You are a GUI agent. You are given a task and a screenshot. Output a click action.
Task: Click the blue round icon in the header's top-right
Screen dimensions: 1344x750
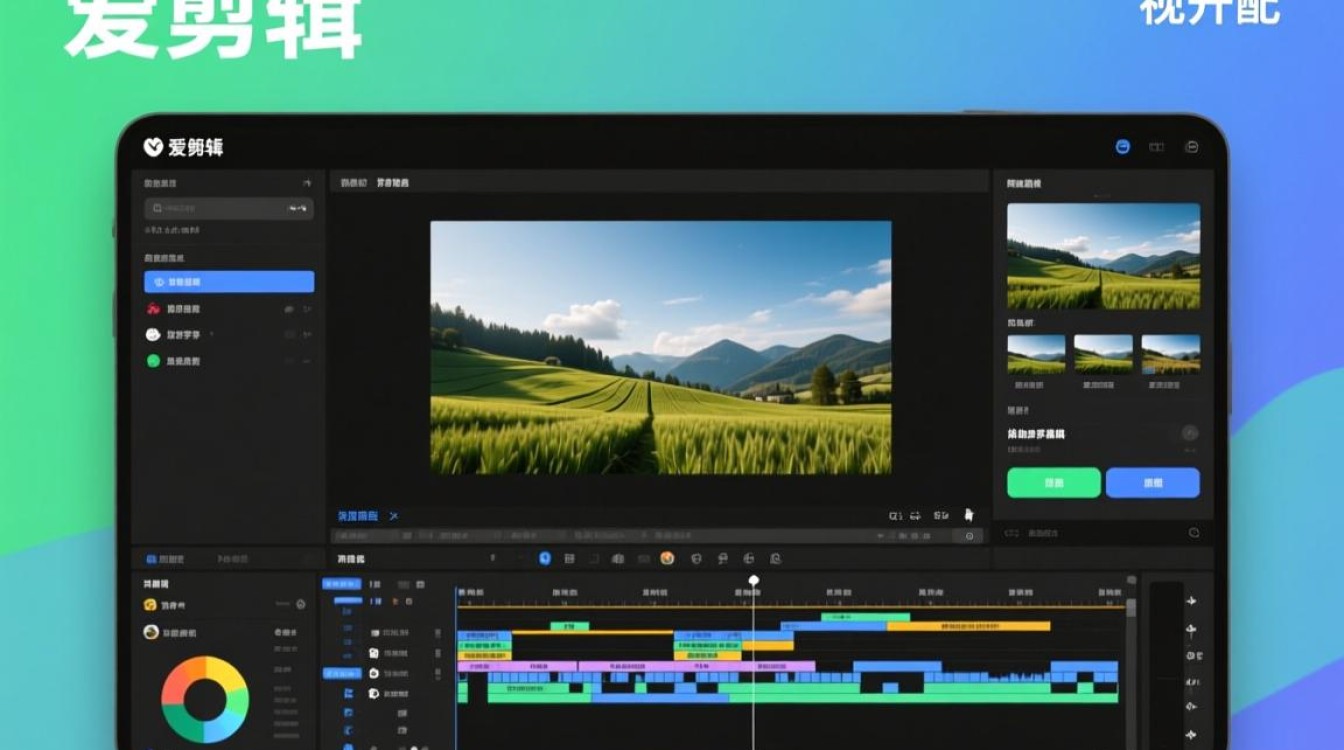point(1123,147)
